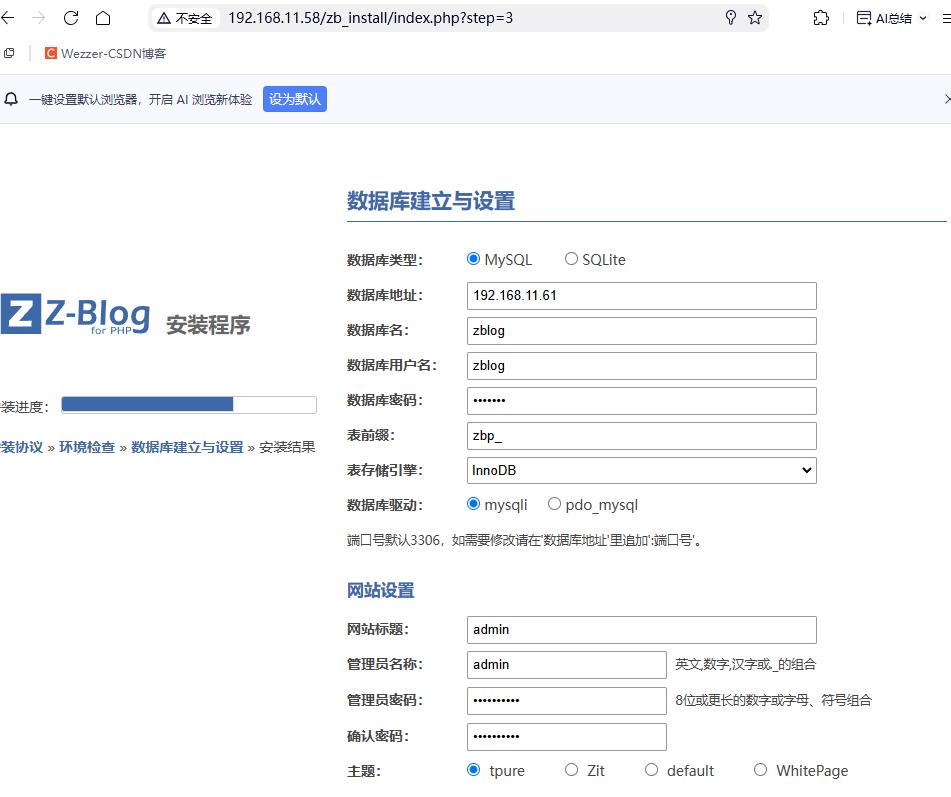This screenshot has height=797, width=951.
Task: Click the 8位或更长的数字或字母 password hint
Action: click(773, 701)
